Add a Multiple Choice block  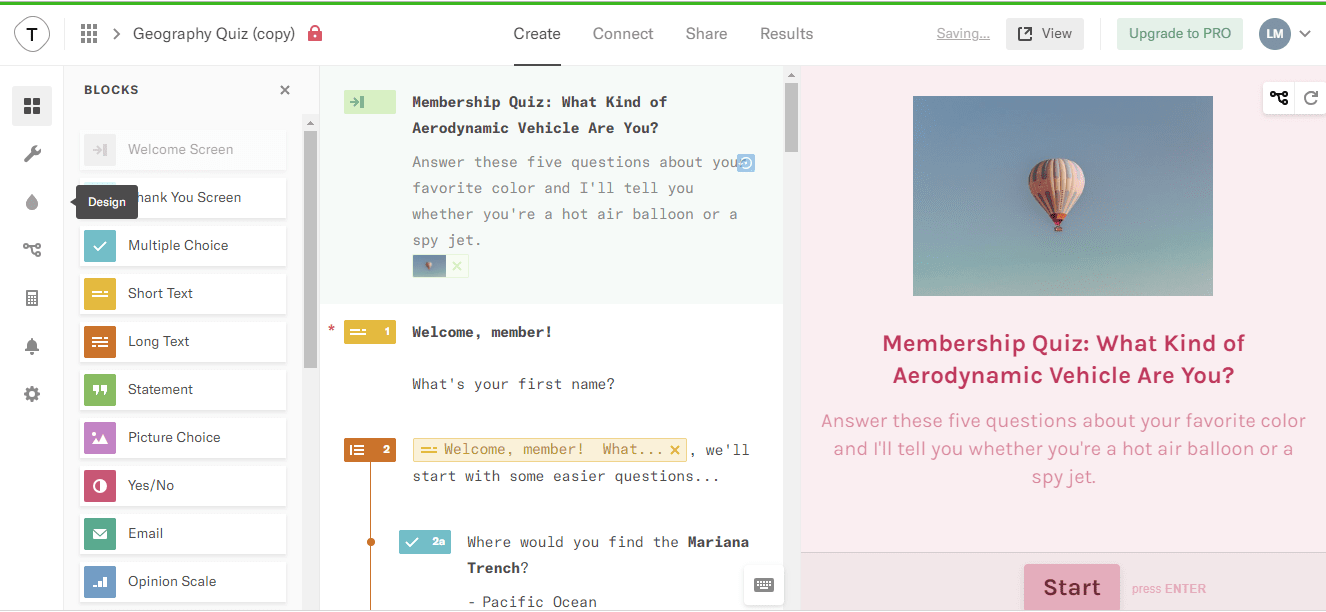pos(183,246)
